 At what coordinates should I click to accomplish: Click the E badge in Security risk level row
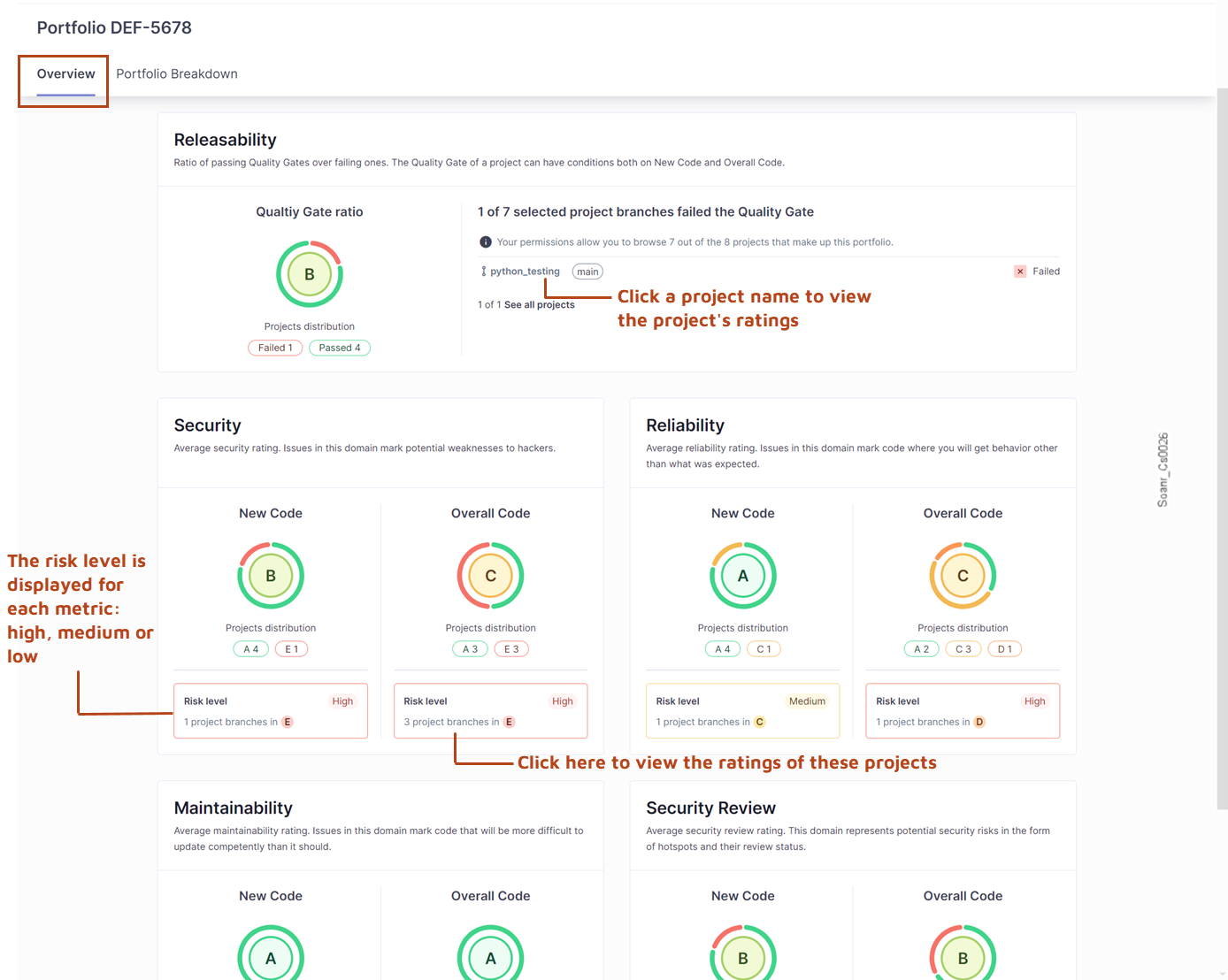tap(287, 722)
